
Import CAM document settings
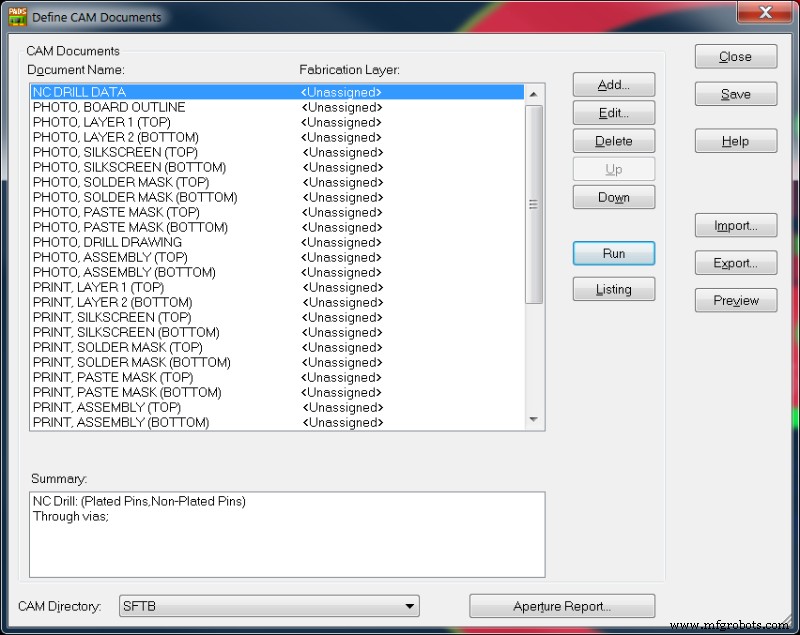(x=735, y=225)
